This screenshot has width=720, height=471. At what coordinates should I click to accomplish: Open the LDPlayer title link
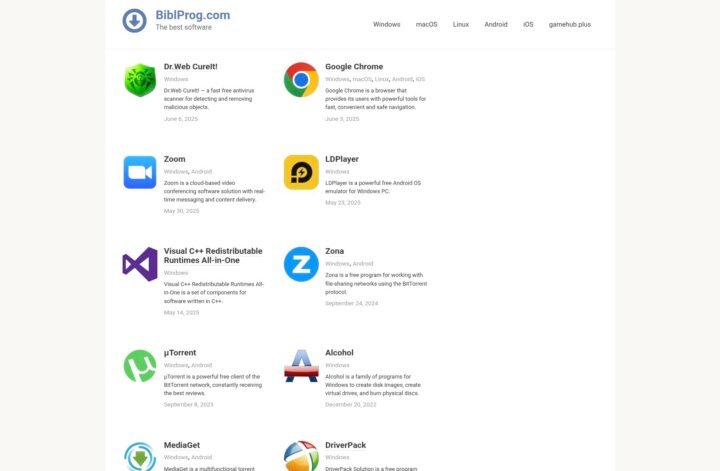click(x=342, y=159)
